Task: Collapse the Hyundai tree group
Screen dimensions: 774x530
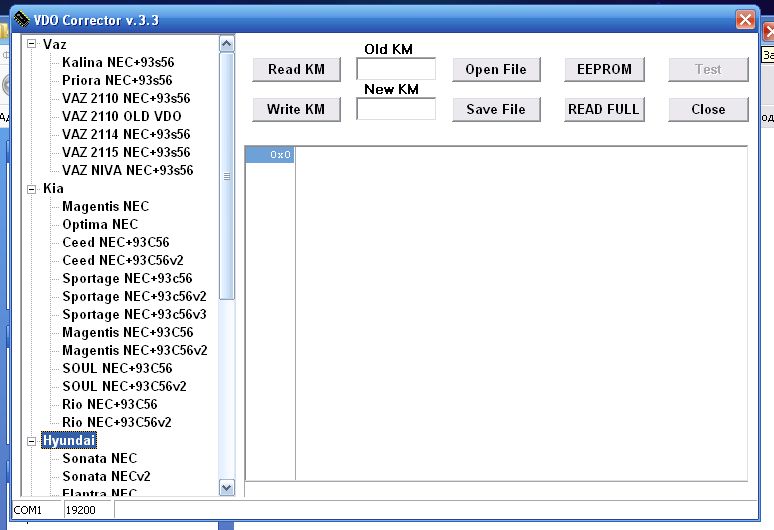Action: [x=32, y=441]
